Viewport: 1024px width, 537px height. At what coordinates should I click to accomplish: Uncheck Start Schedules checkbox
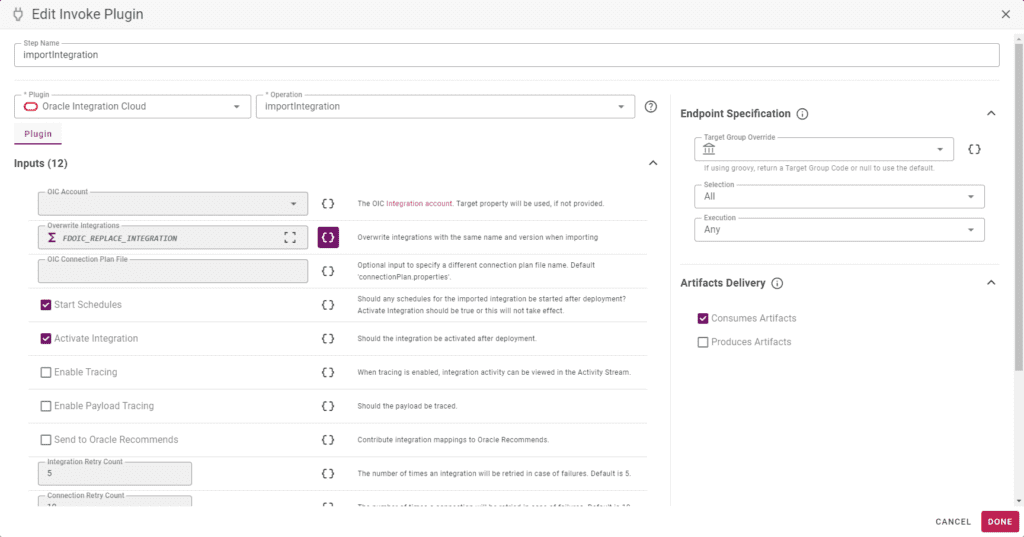(46, 305)
